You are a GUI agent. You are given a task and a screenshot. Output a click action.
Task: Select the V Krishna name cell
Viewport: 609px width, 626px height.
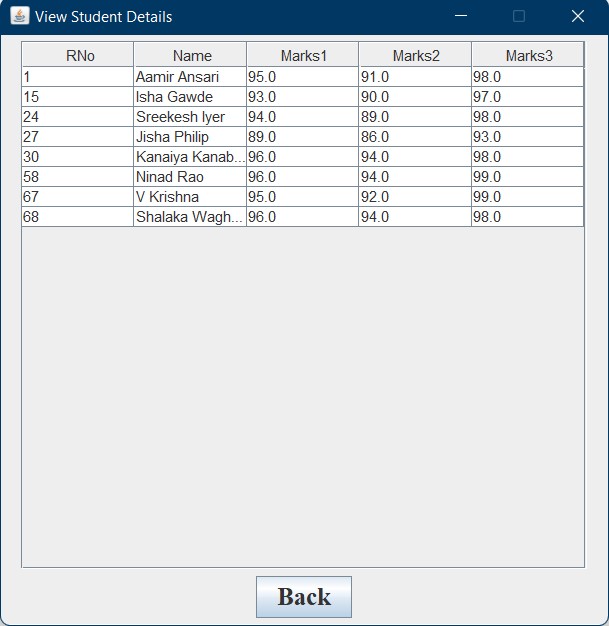click(x=190, y=196)
